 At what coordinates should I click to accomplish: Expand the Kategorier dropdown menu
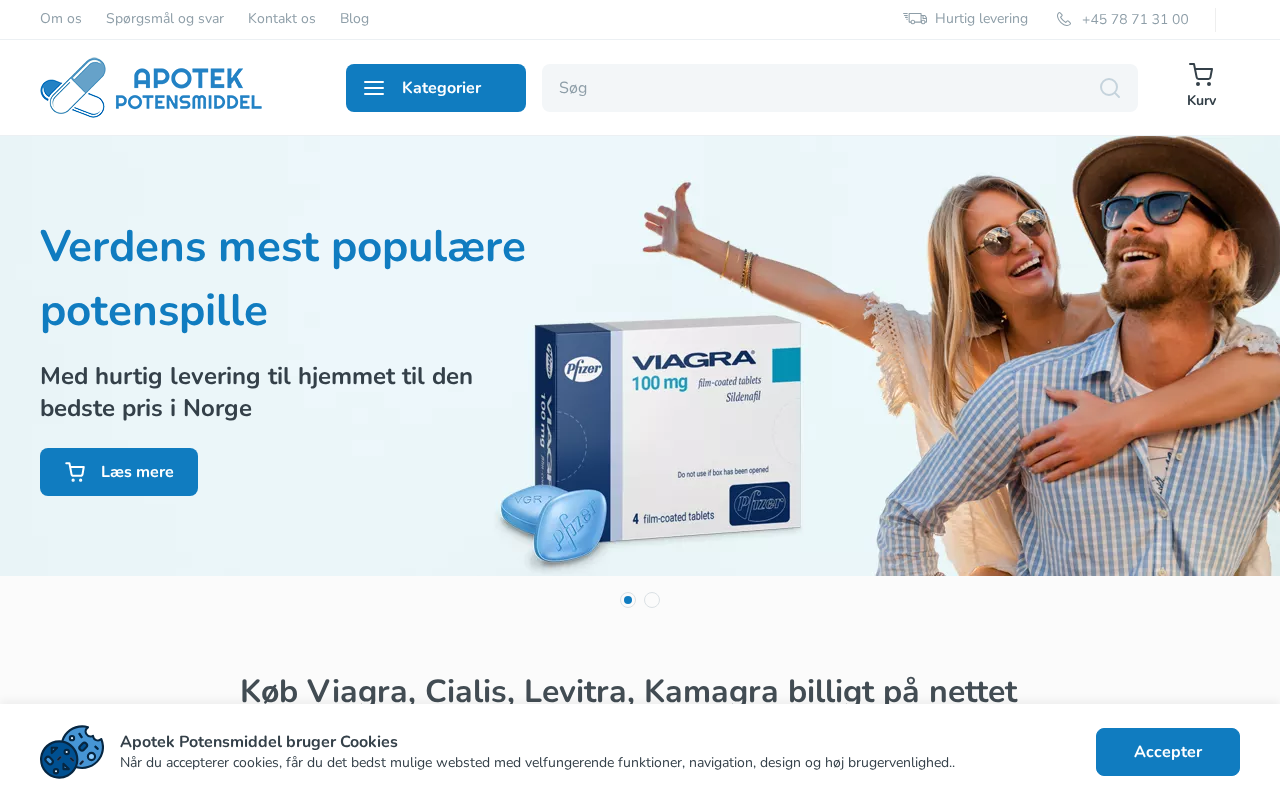coord(436,88)
